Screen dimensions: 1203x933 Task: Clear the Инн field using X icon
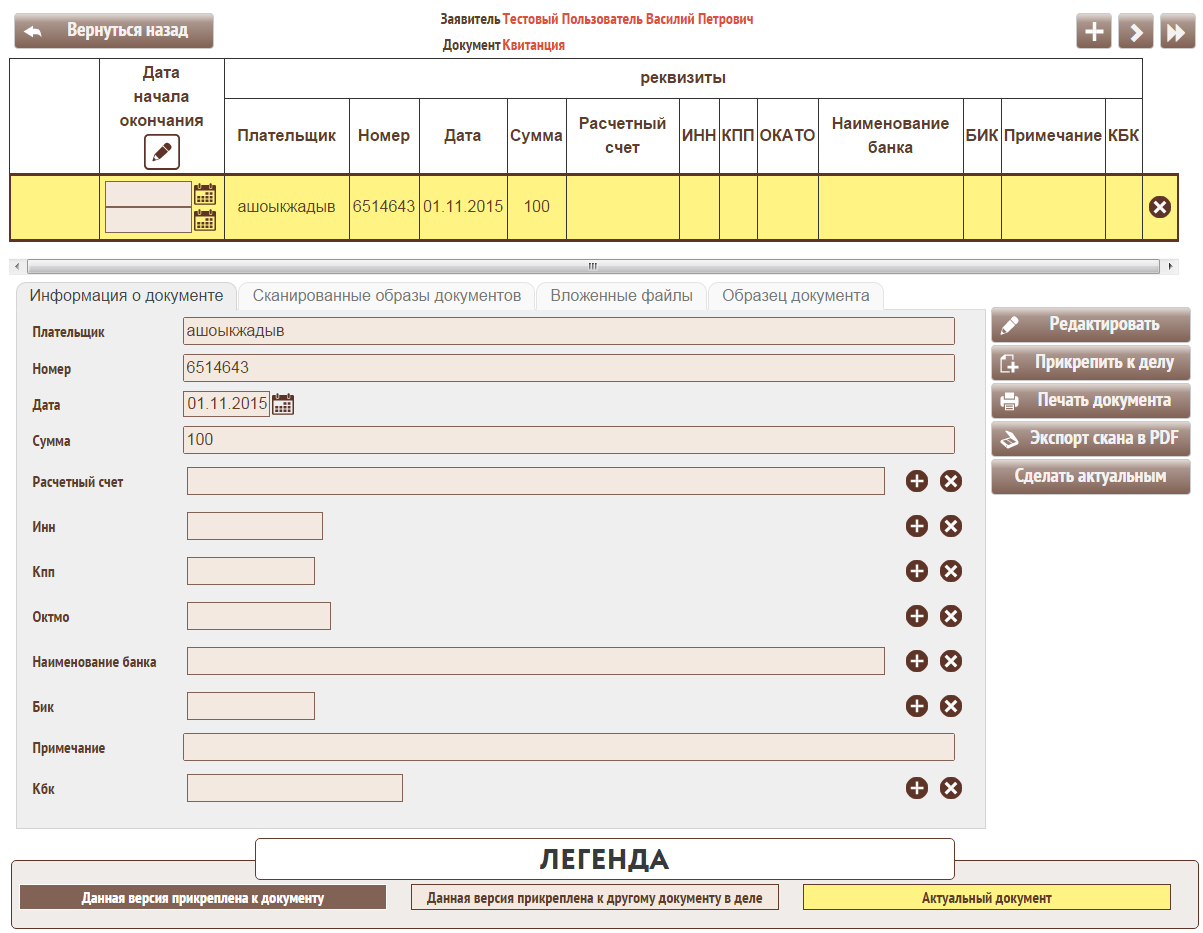(x=951, y=526)
